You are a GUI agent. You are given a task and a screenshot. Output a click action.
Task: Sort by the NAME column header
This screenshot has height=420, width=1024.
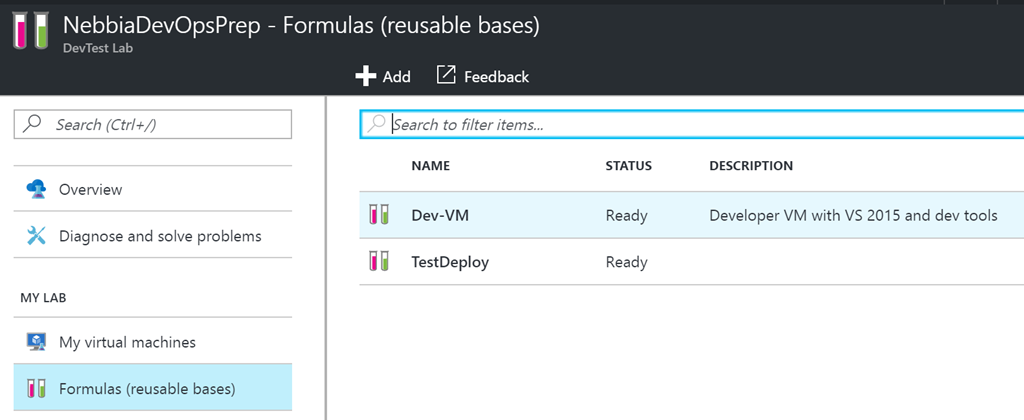coord(430,166)
